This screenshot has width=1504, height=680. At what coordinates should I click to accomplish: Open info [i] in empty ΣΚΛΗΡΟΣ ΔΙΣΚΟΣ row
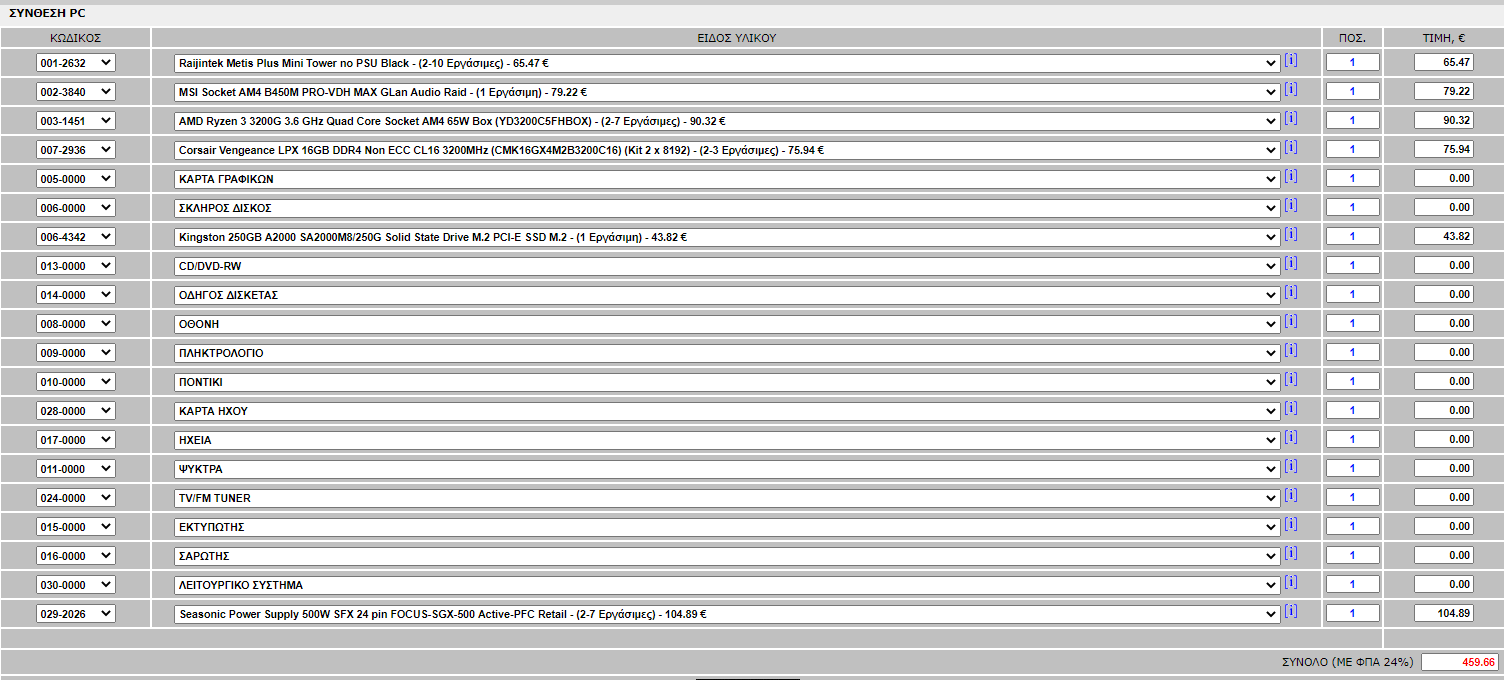tap(1291, 206)
